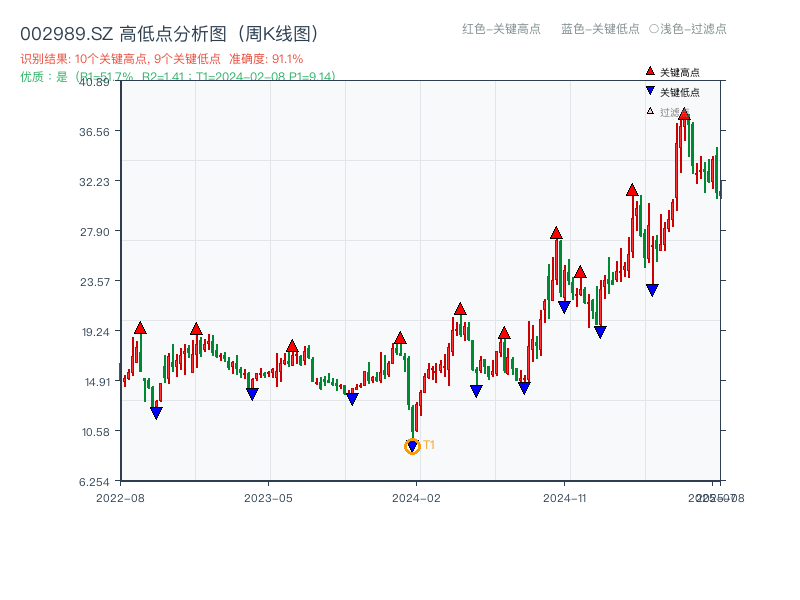Click the y-axis label 40.89
This screenshot has height=600, width=800.
(x=94, y=82)
